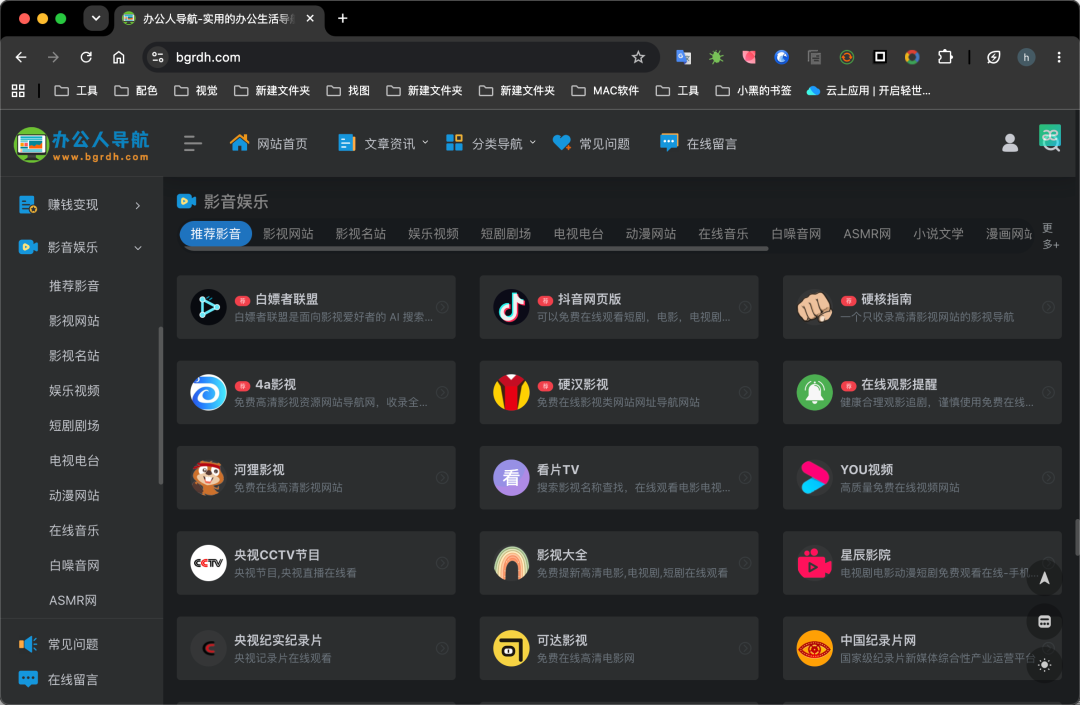Screen dimensions: 1080x705
Task: Select the 推荐影音 tab
Action: (x=216, y=234)
